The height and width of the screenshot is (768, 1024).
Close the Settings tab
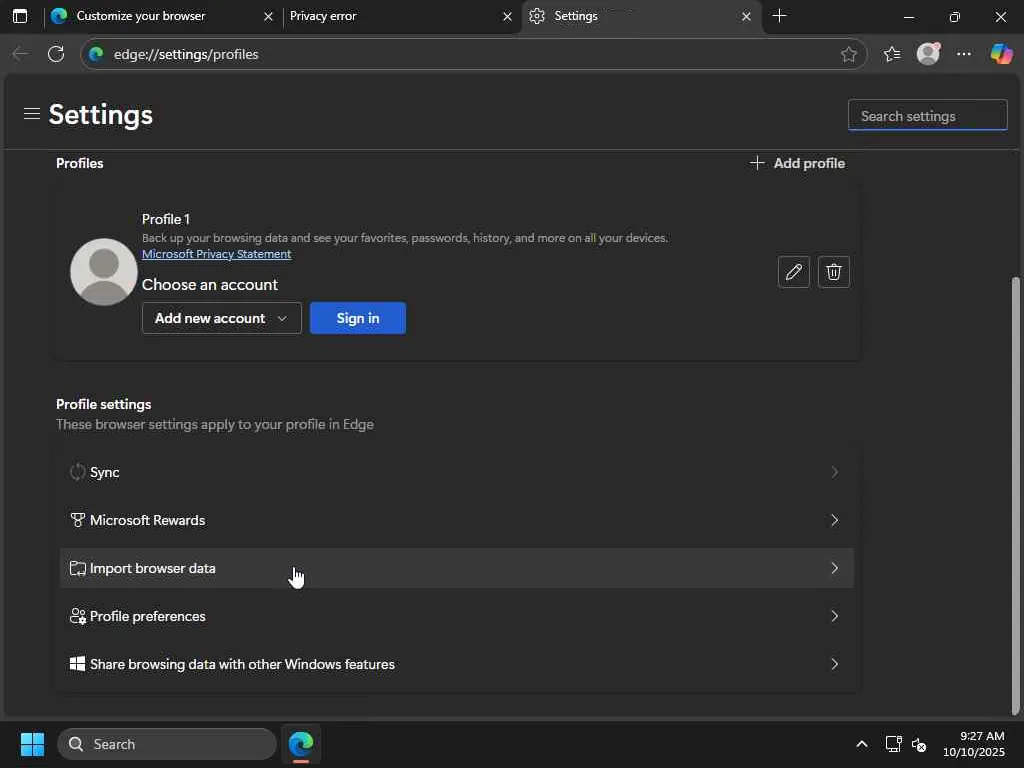(746, 16)
